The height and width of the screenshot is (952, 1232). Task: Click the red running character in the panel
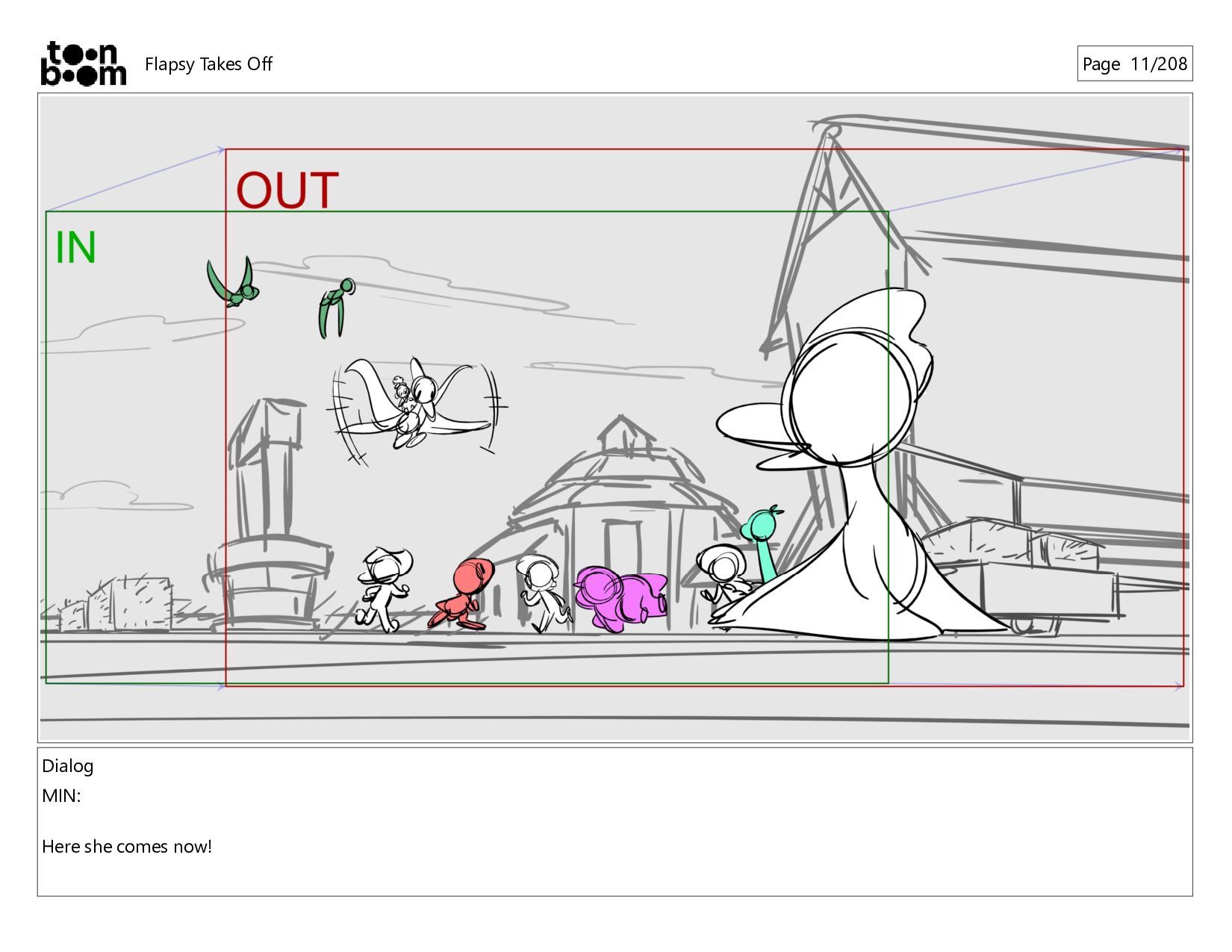462,594
